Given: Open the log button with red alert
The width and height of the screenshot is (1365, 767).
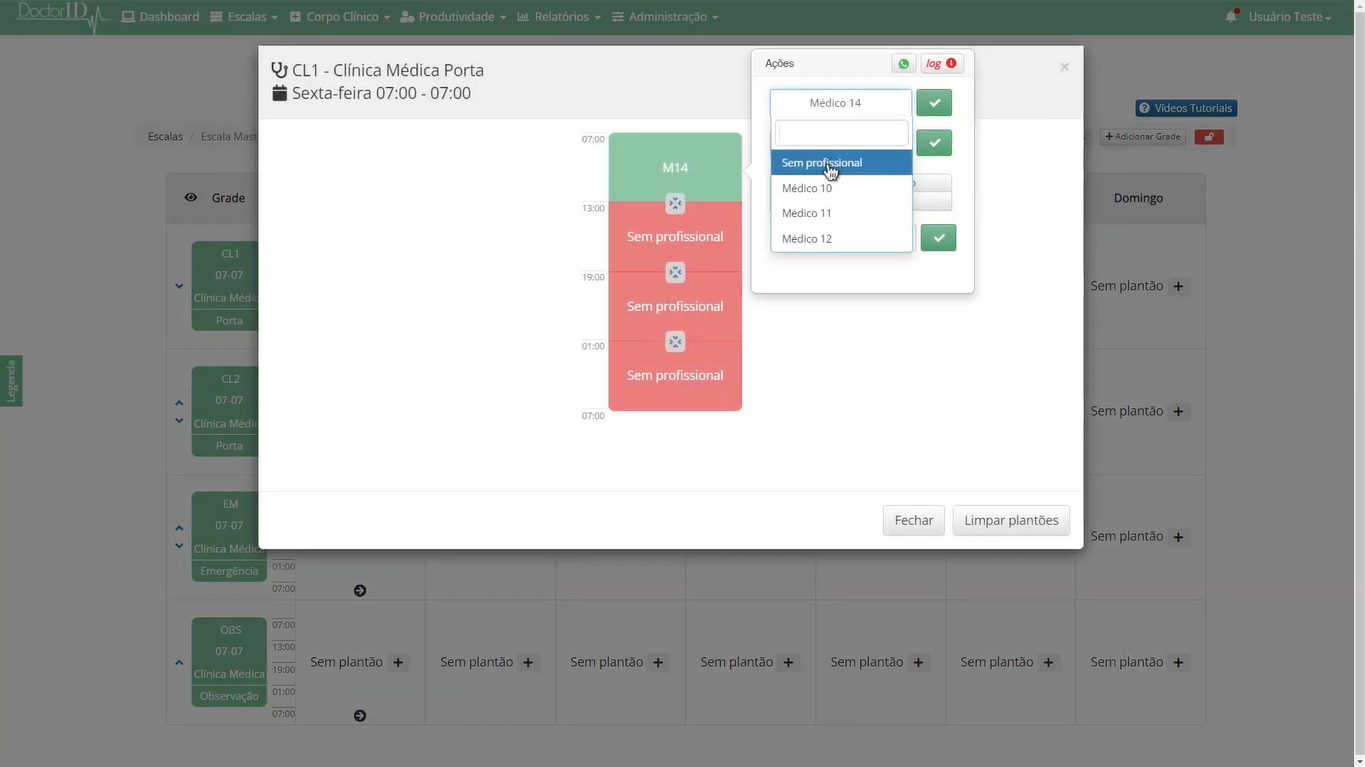Looking at the screenshot, I should (941, 63).
